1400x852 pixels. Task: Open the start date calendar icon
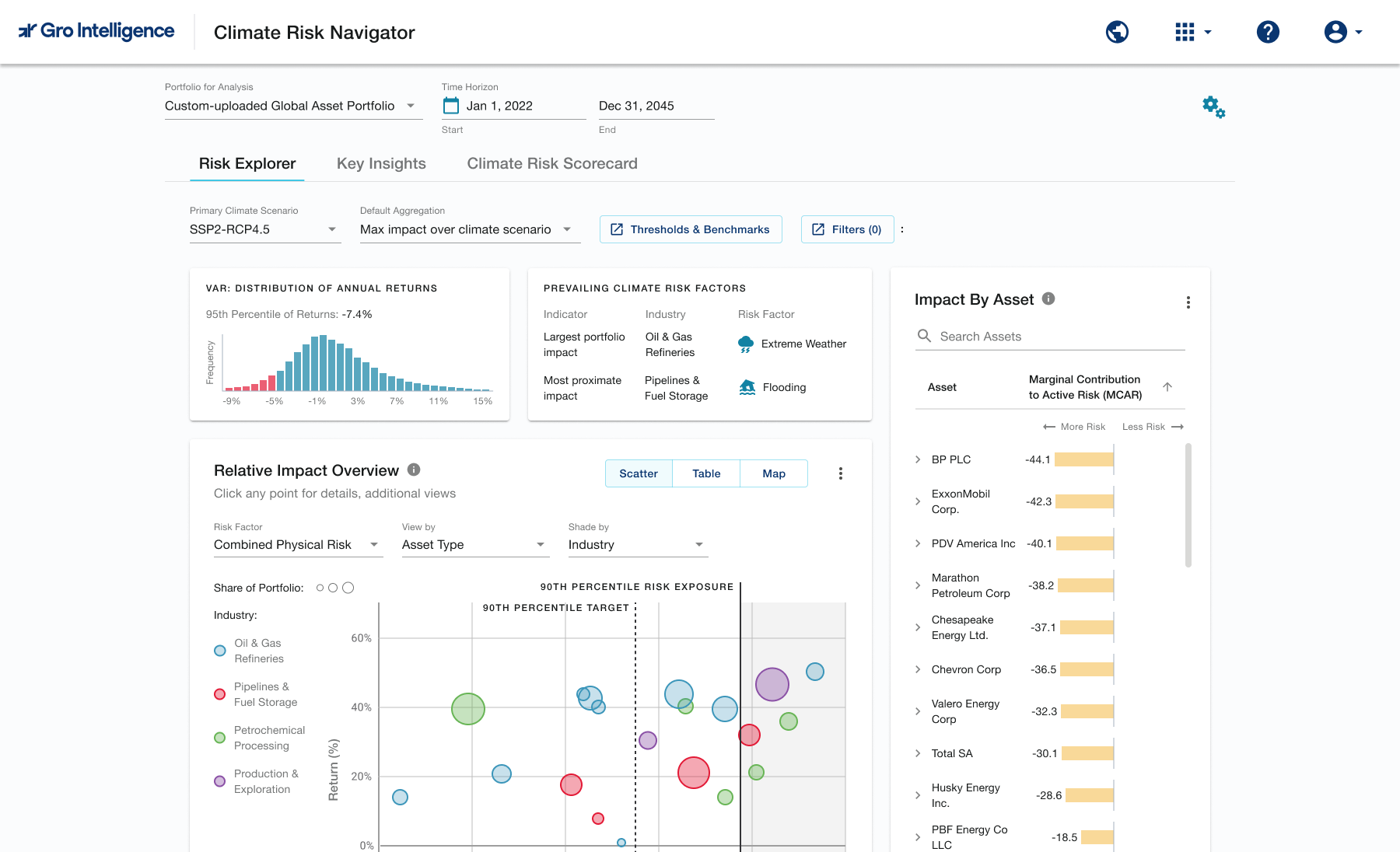pyautogui.click(x=451, y=106)
